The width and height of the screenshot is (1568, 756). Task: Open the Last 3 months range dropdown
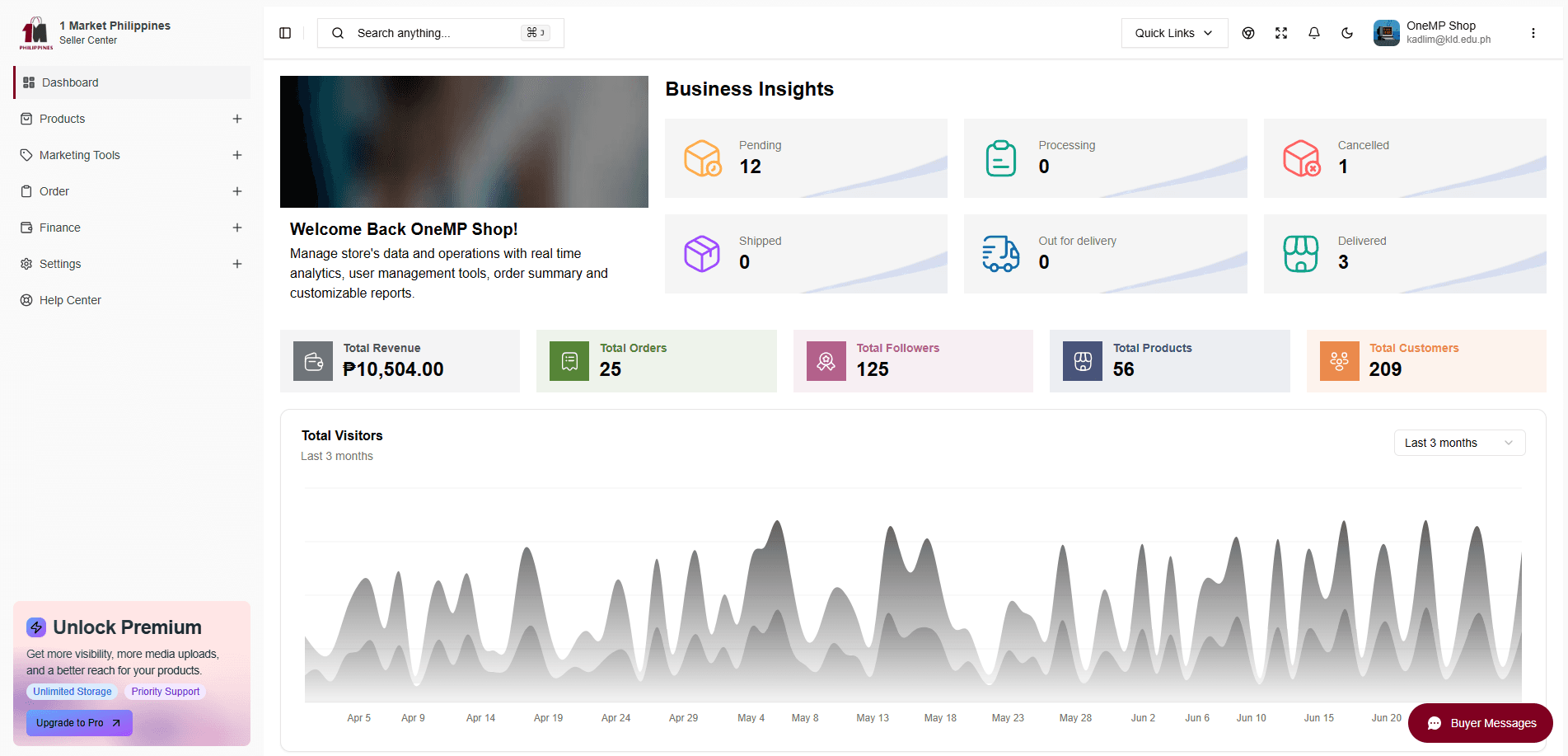pyautogui.click(x=1459, y=443)
